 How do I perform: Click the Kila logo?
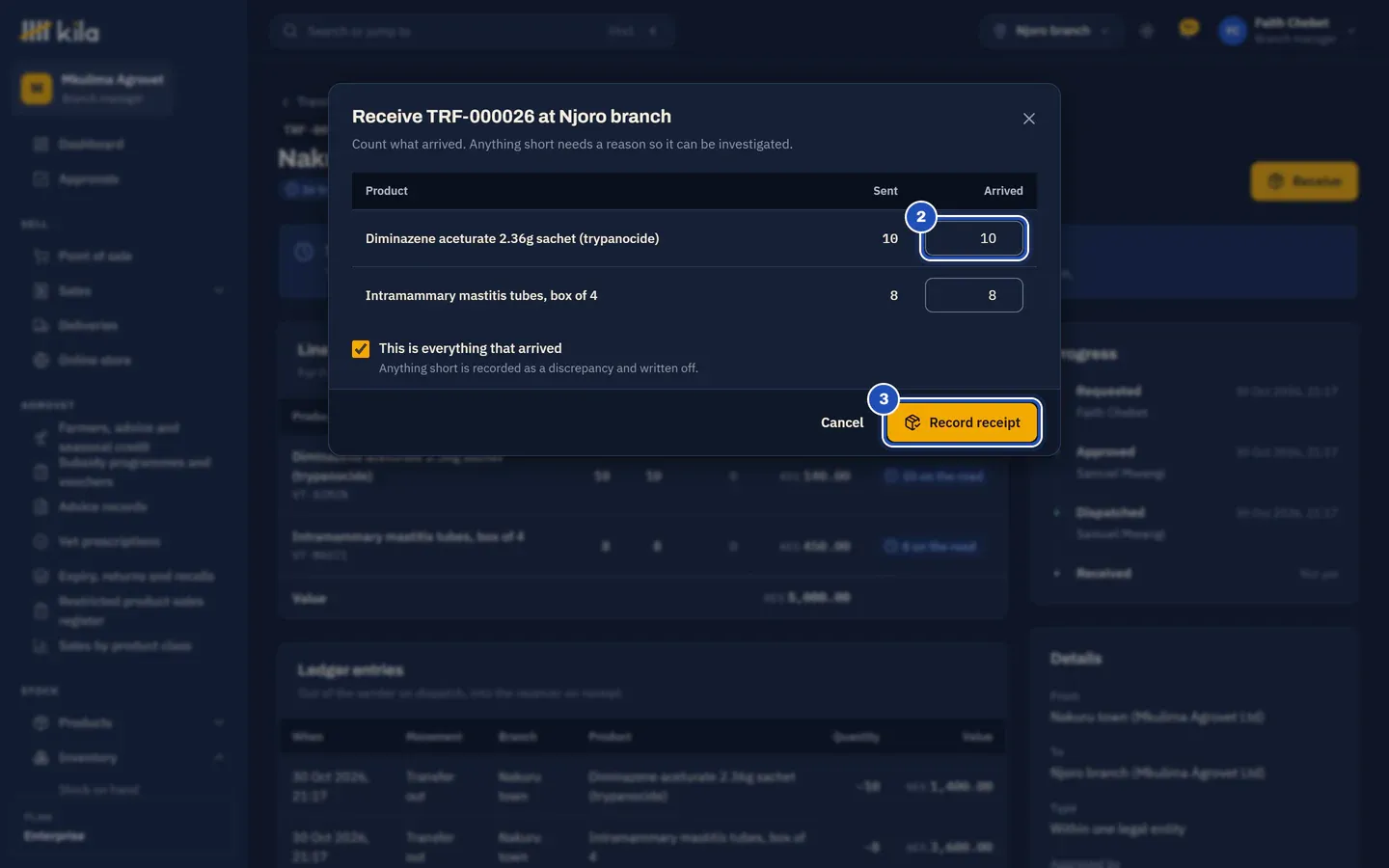point(60,32)
